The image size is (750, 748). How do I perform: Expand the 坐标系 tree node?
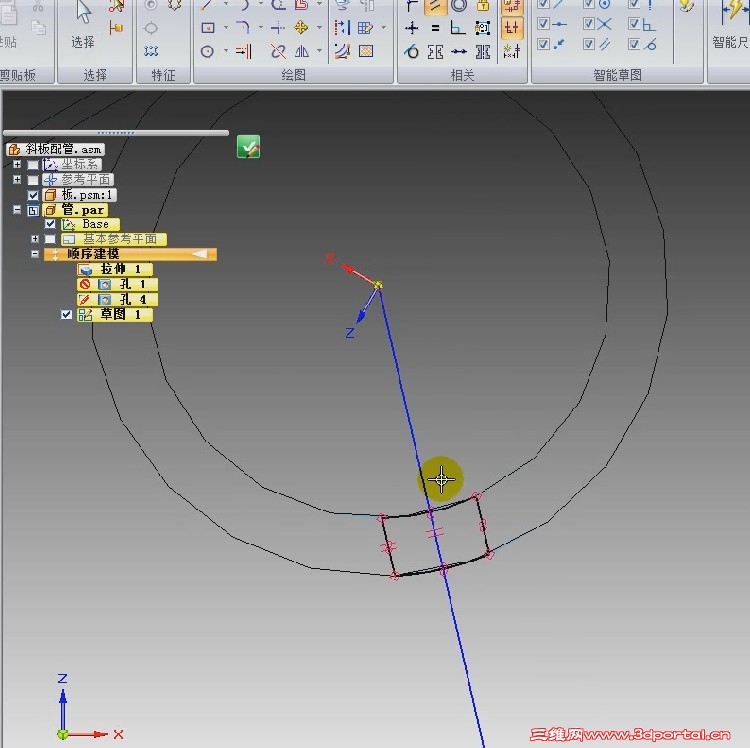(x=17, y=164)
